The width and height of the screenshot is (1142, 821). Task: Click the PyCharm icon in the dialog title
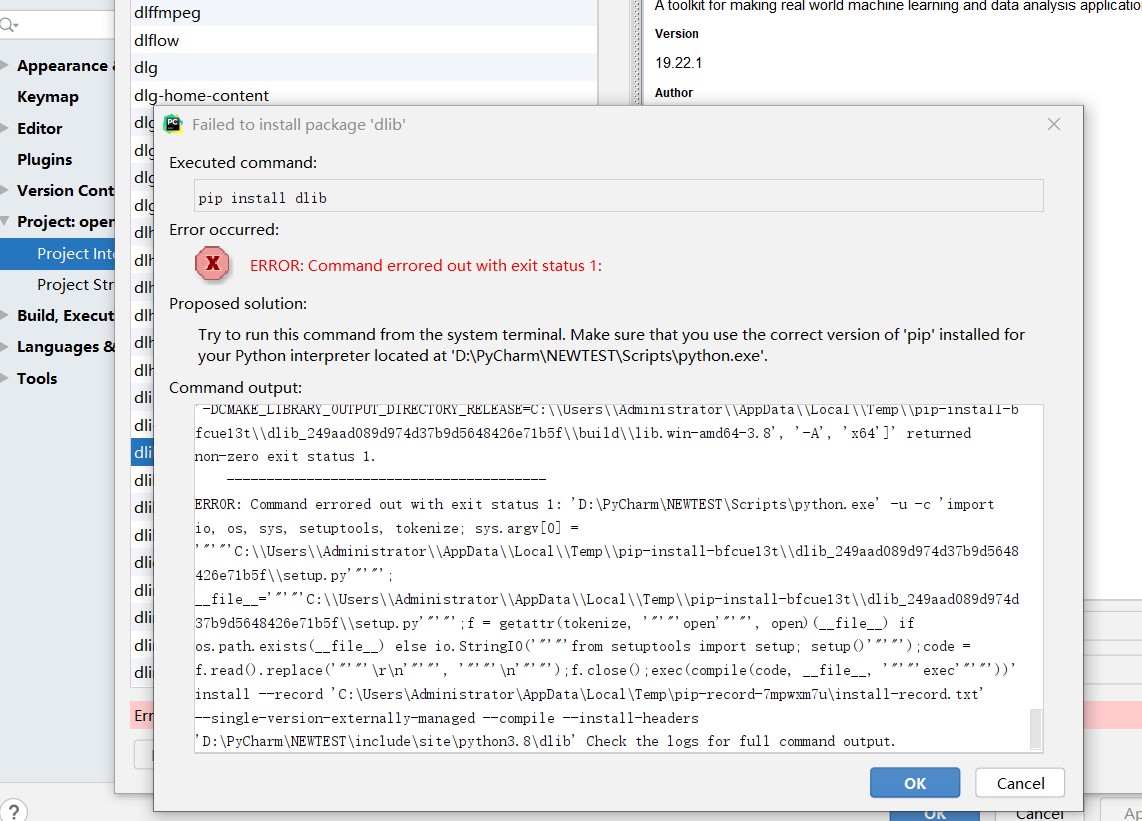click(x=173, y=124)
